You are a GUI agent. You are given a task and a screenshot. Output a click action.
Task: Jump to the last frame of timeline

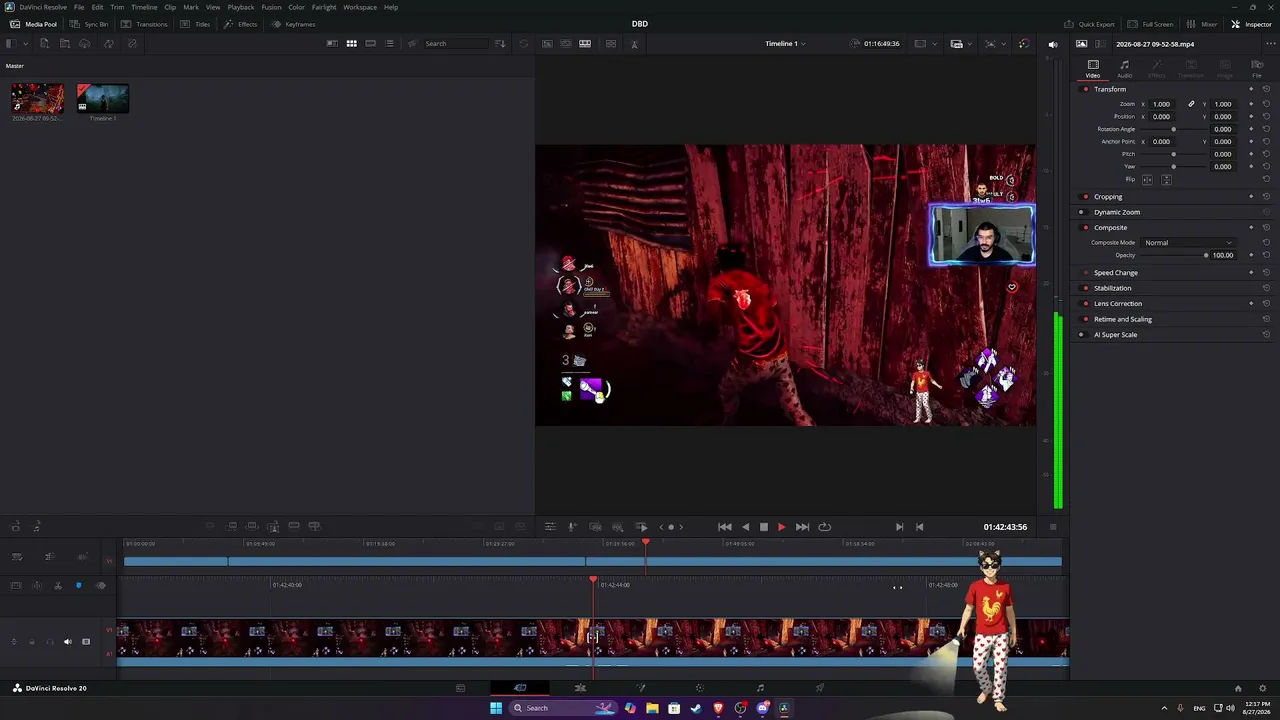(802, 527)
